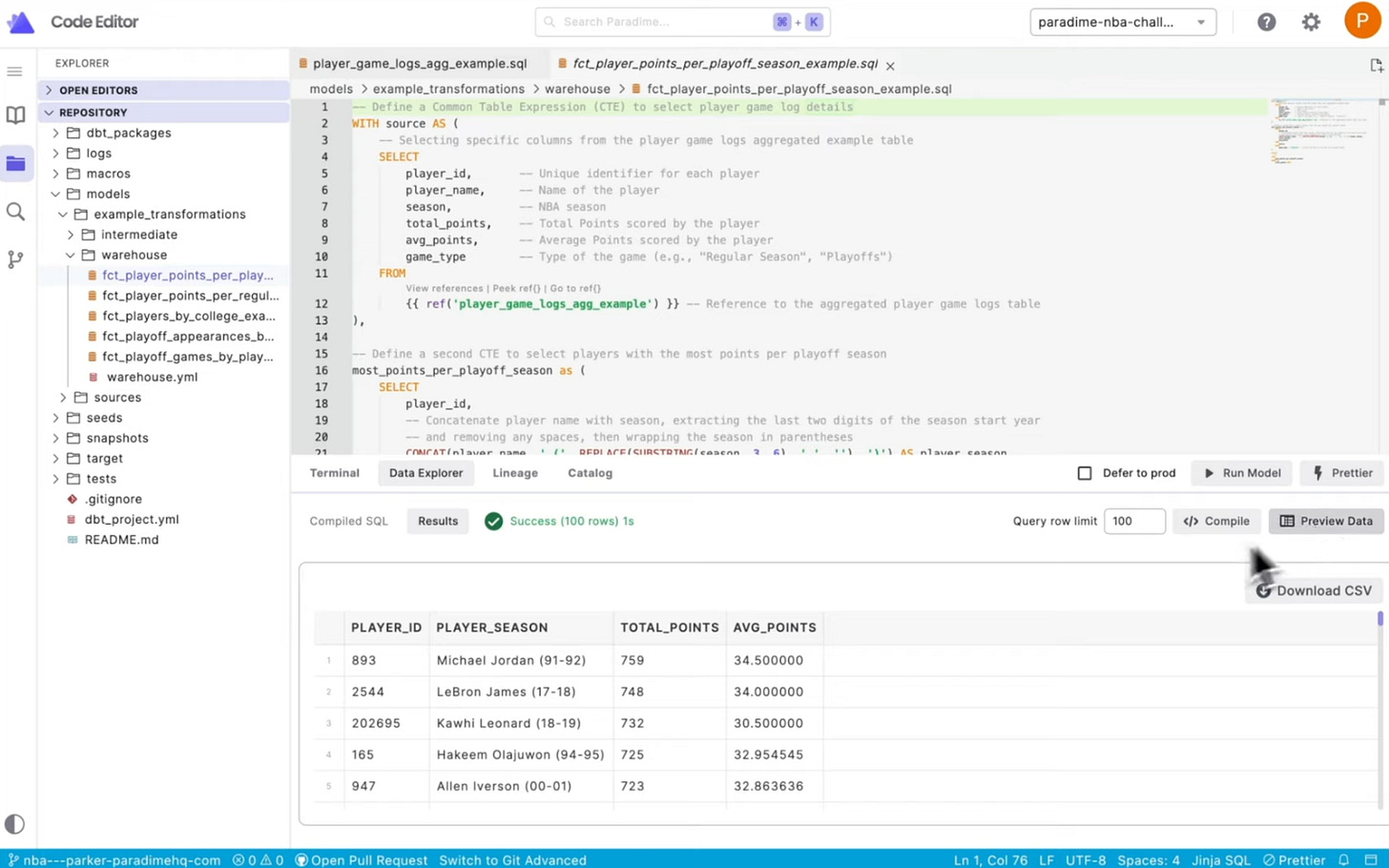Click the code minimap overview
Screen dimensions: 1389x868
(x=1321, y=131)
